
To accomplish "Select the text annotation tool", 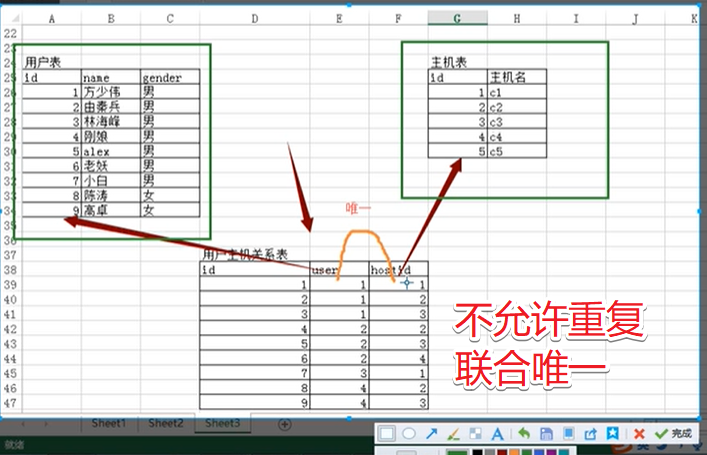I will pos(498,433).
